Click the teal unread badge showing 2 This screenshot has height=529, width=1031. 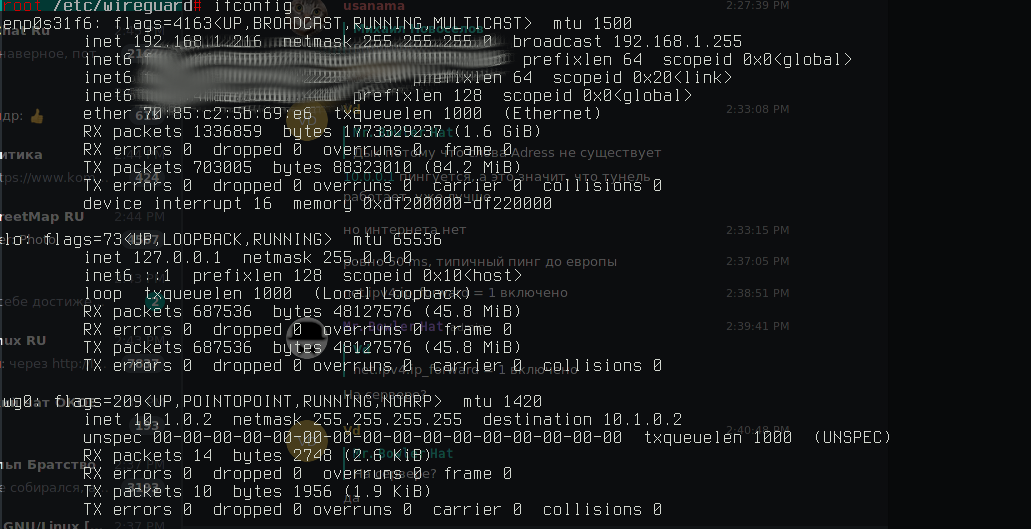click(155, 302)
